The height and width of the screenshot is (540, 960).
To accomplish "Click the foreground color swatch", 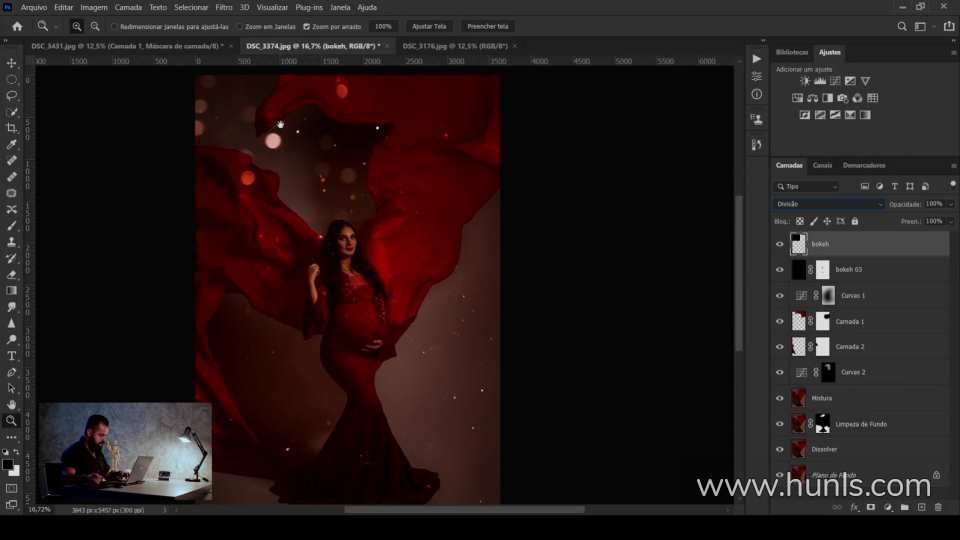I will [x=7, y=465].
